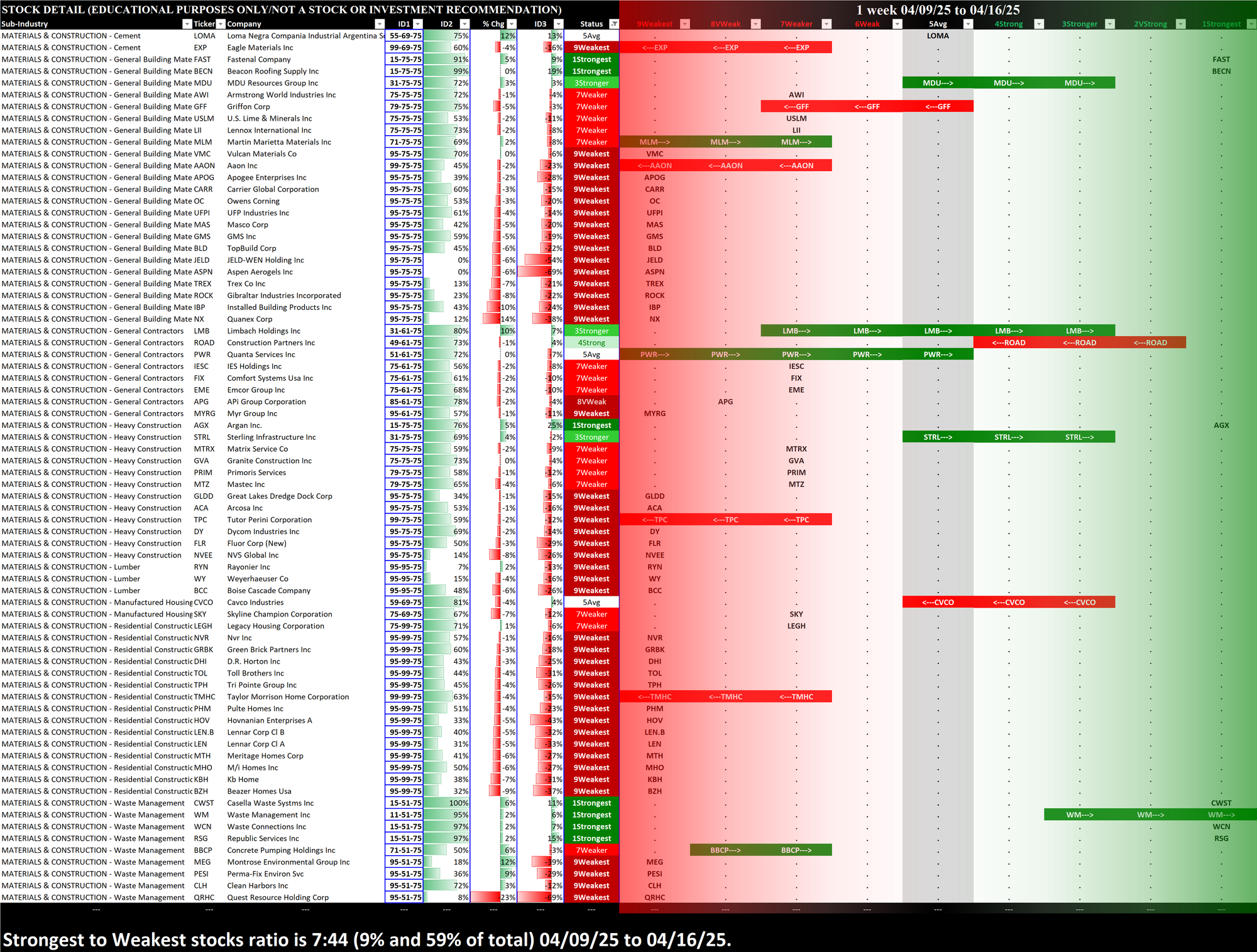The image size is (1257, 952).
Task: Select the red 9Weakest status for QRHC
Action: [591, 897]
